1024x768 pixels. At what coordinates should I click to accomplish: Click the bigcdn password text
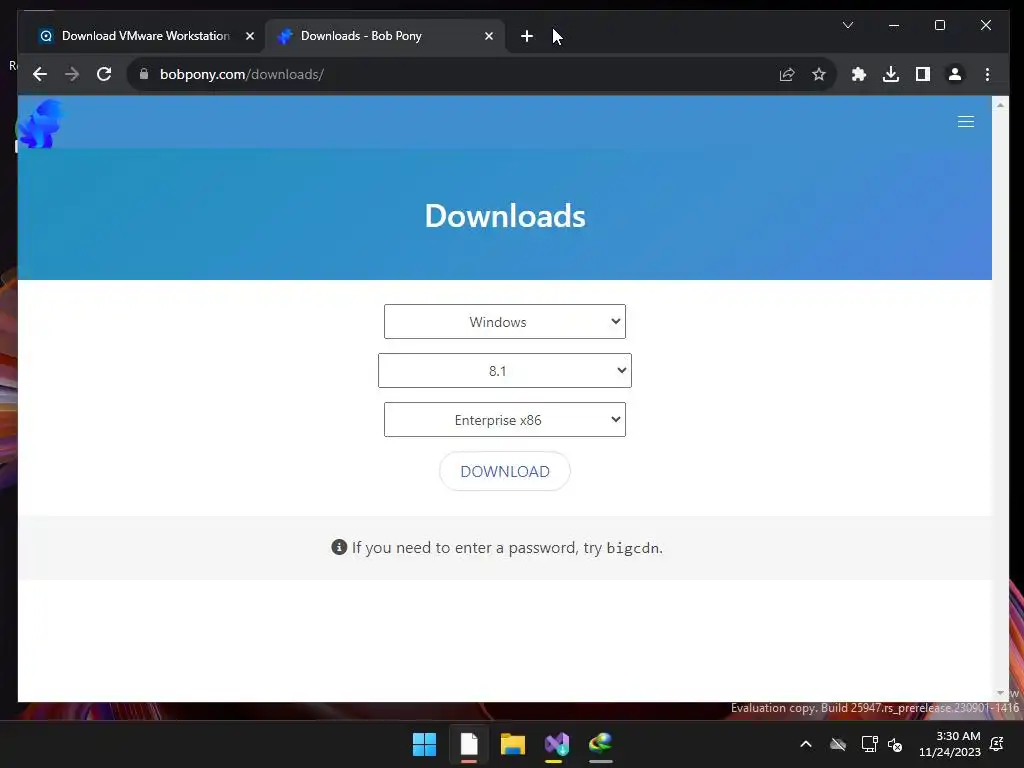[632, 548]
